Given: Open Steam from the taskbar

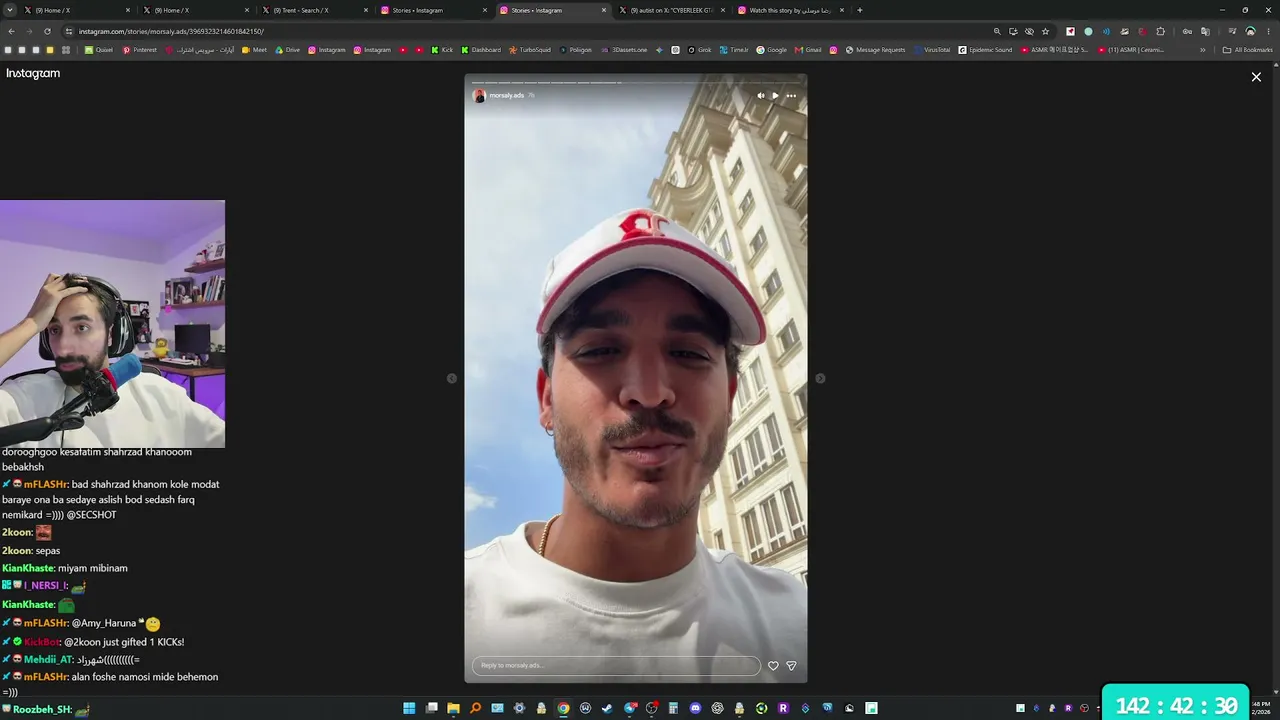Looking at the screenshot, I should 607,708.
